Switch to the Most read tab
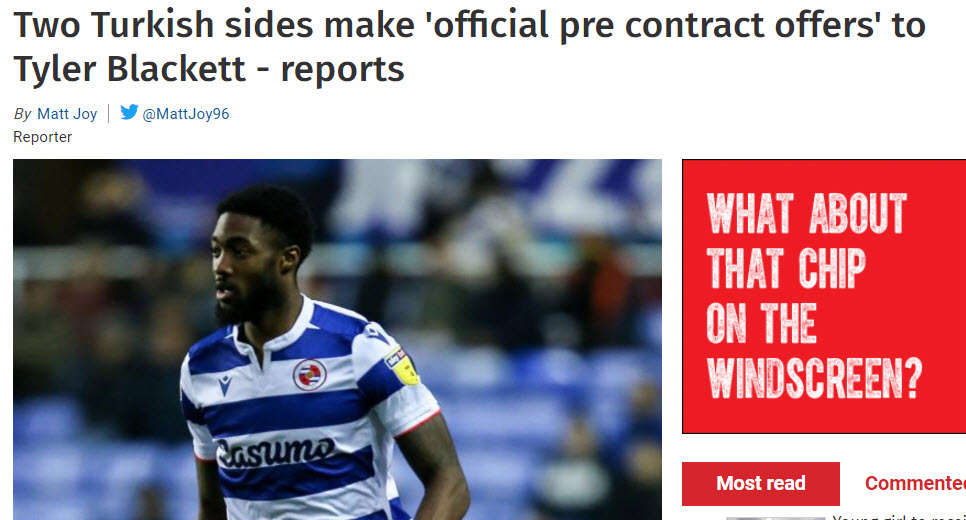Screen dimensions: 966x520 760,483
